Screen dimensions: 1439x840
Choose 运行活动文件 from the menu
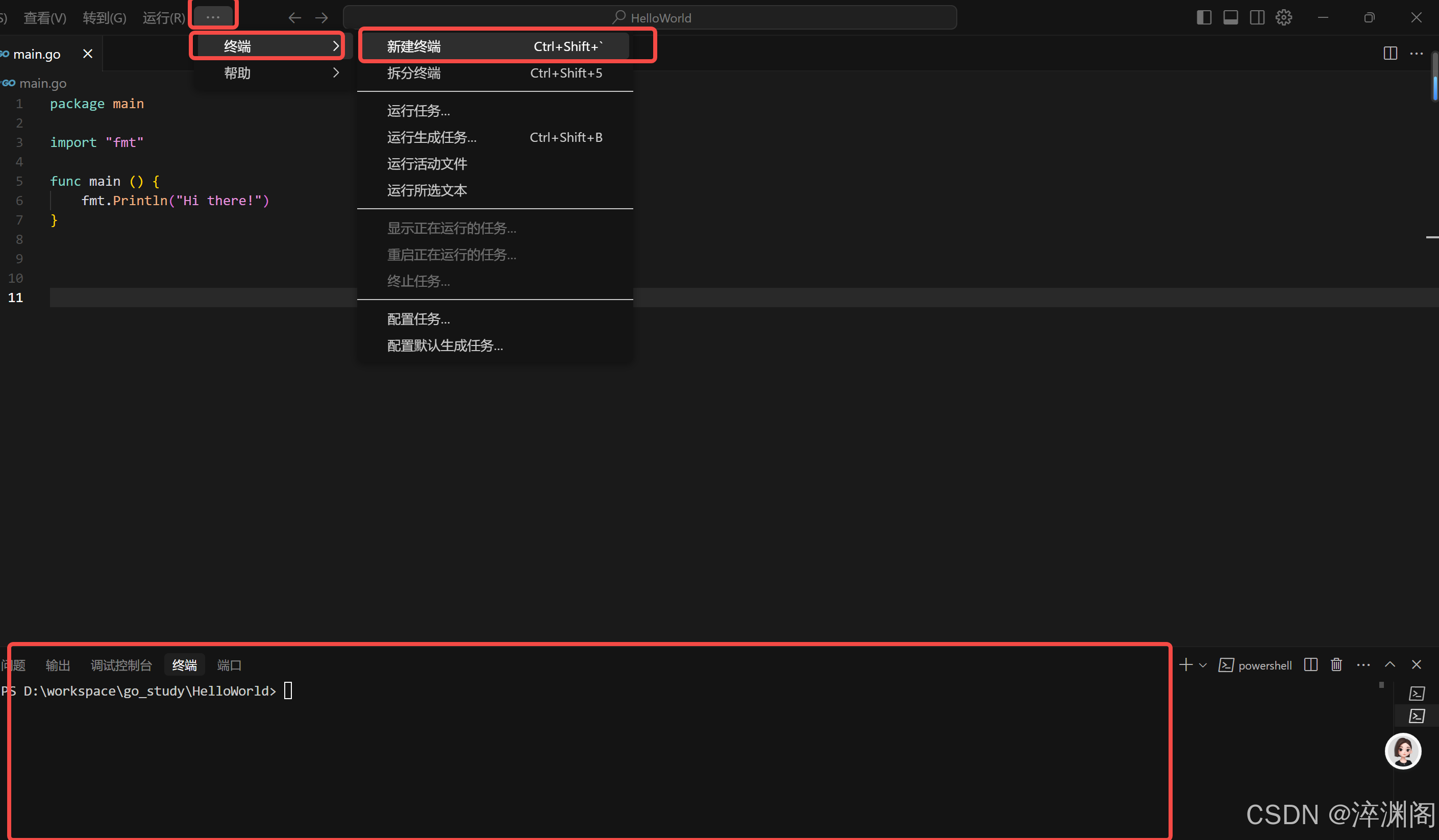427,164
